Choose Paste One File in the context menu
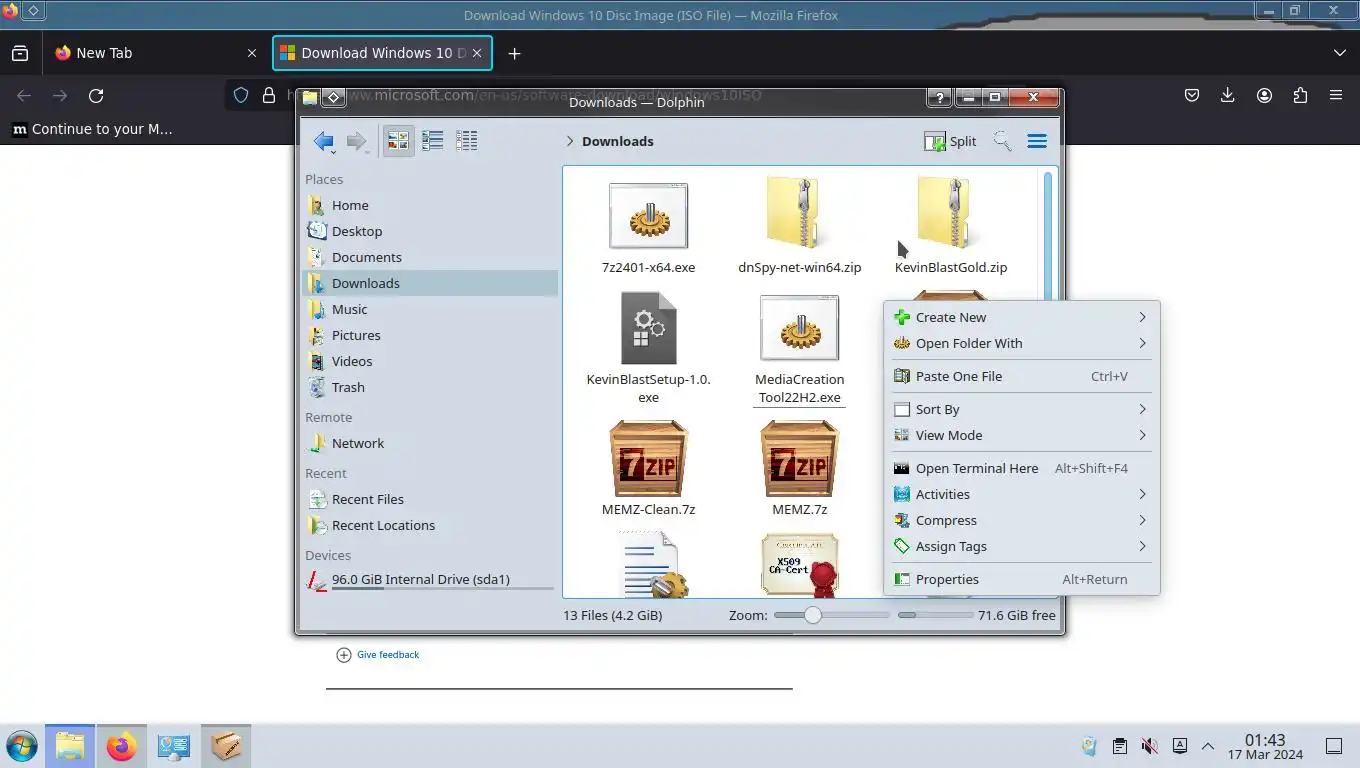1360x768 pixels. tap(1021, 376)
